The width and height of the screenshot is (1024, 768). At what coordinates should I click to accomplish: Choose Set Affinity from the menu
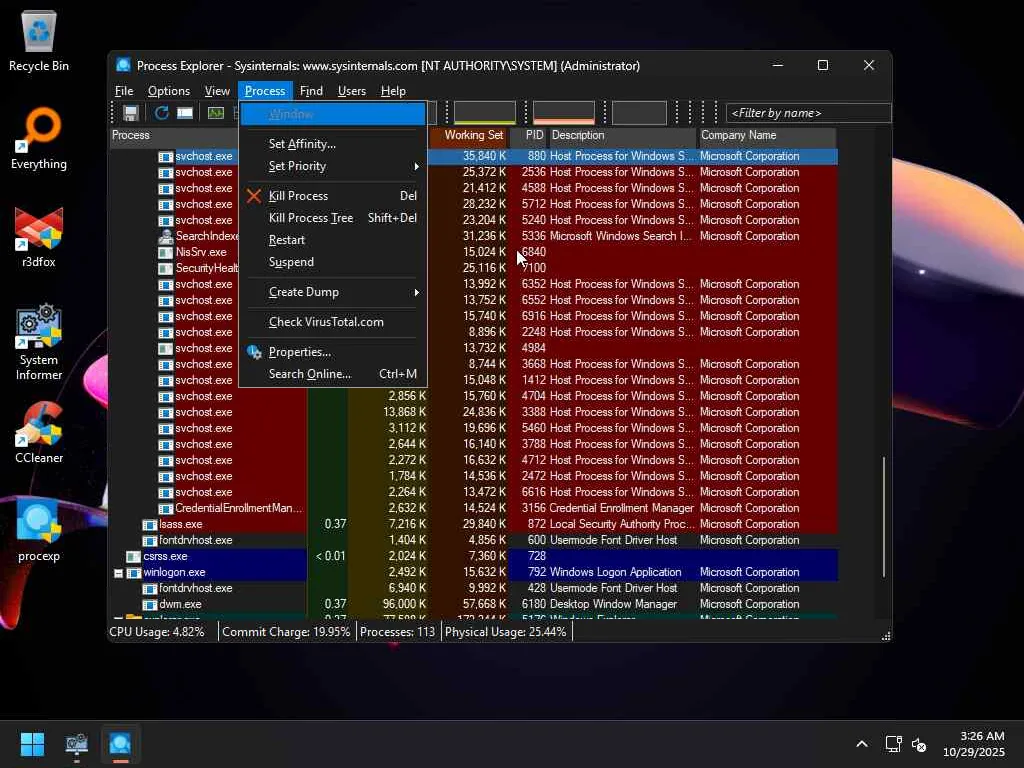click(333, 144)
